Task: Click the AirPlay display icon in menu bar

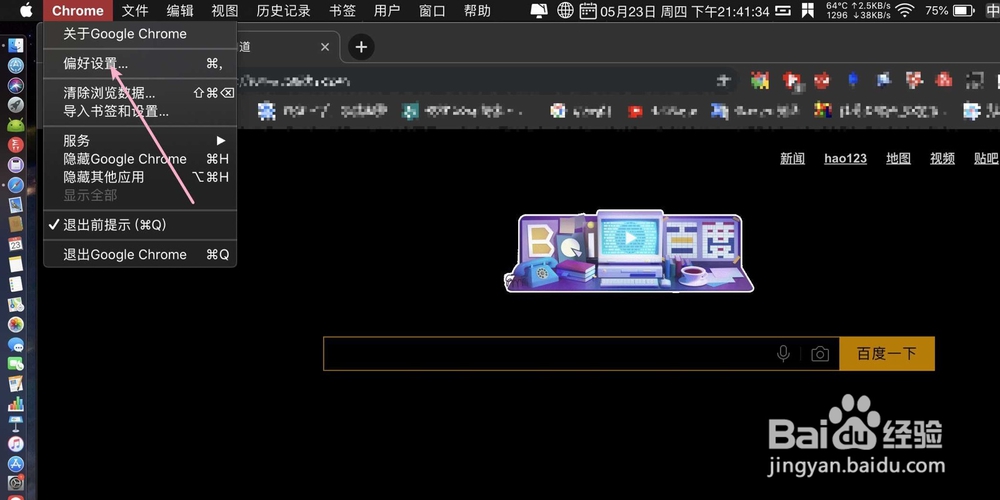Action: tap(539, 10)
